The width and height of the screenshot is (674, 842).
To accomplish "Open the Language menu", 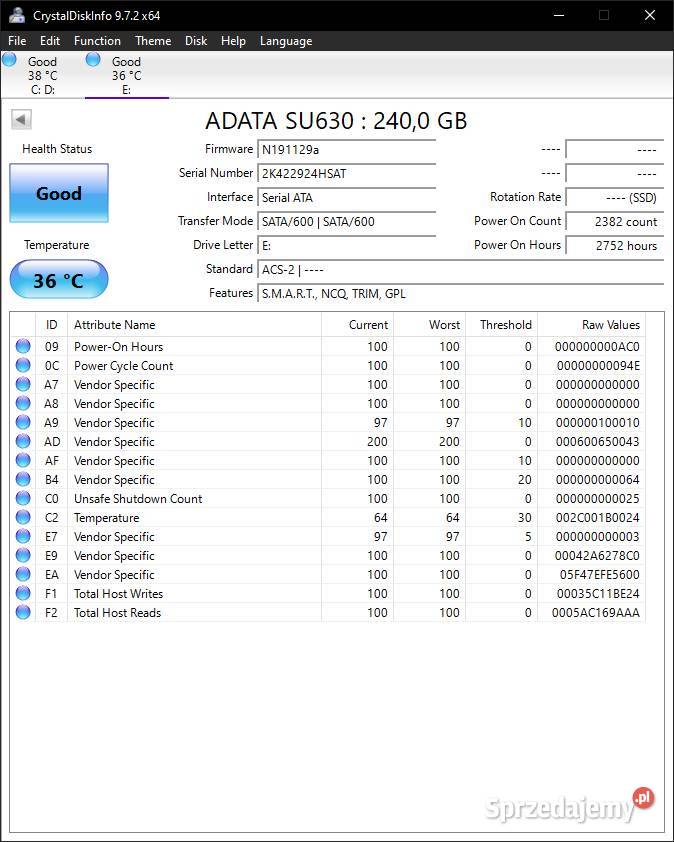I will tap(286, 41).
